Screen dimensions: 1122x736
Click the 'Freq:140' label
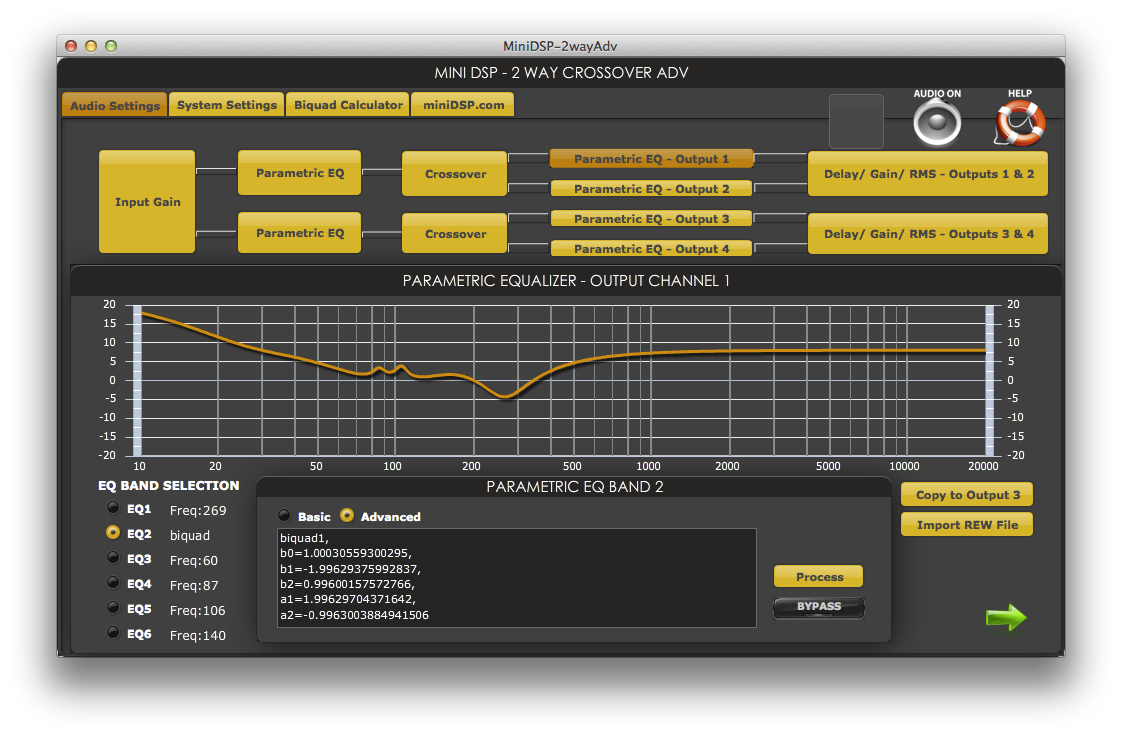point(197,636)
